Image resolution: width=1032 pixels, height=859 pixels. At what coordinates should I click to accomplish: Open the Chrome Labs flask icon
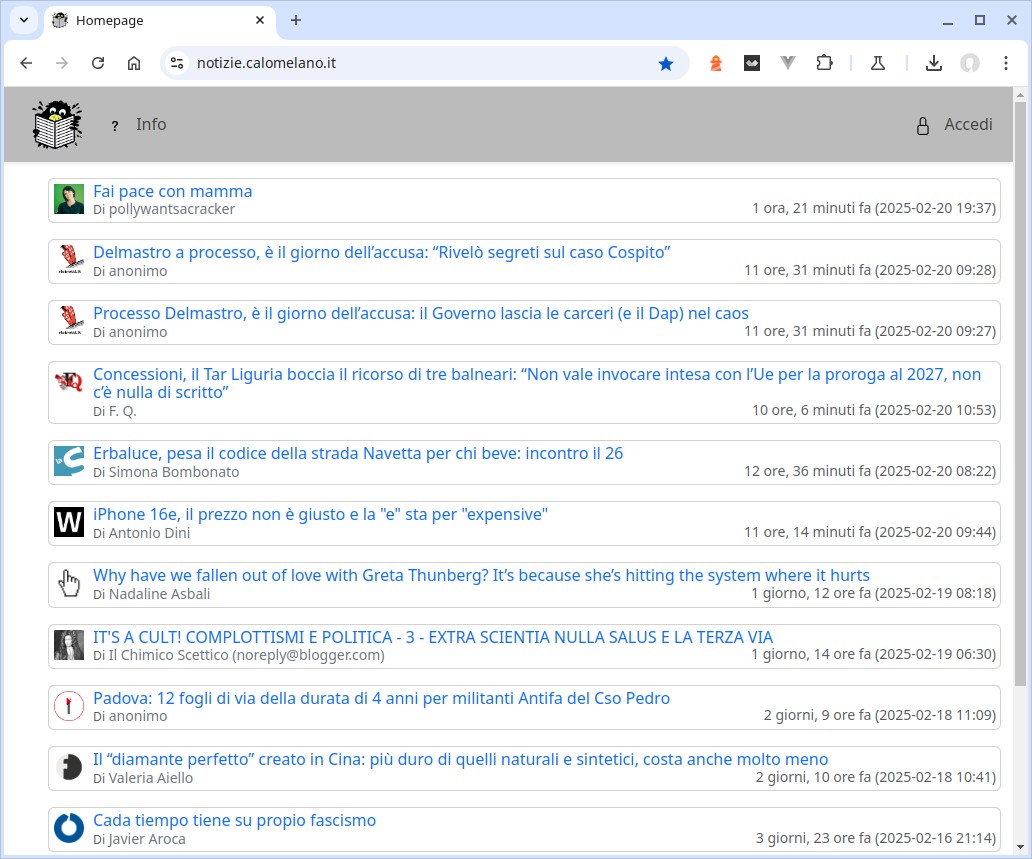(x=877, y=62)
